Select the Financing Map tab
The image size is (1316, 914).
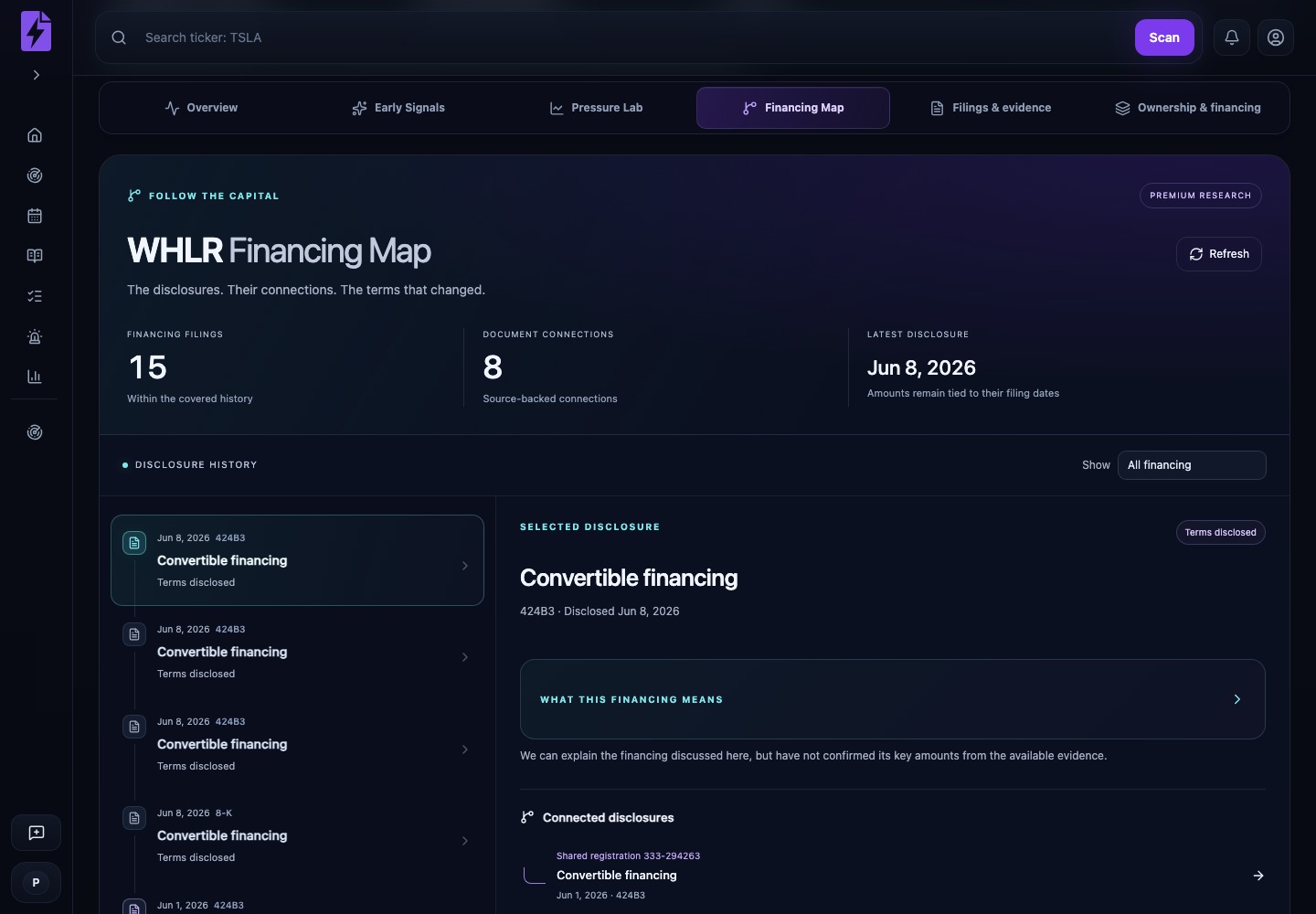[x=793, y=108]
